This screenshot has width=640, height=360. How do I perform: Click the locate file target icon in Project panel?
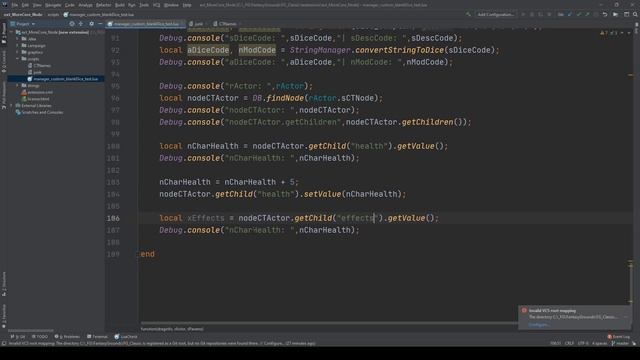point(72,24)
